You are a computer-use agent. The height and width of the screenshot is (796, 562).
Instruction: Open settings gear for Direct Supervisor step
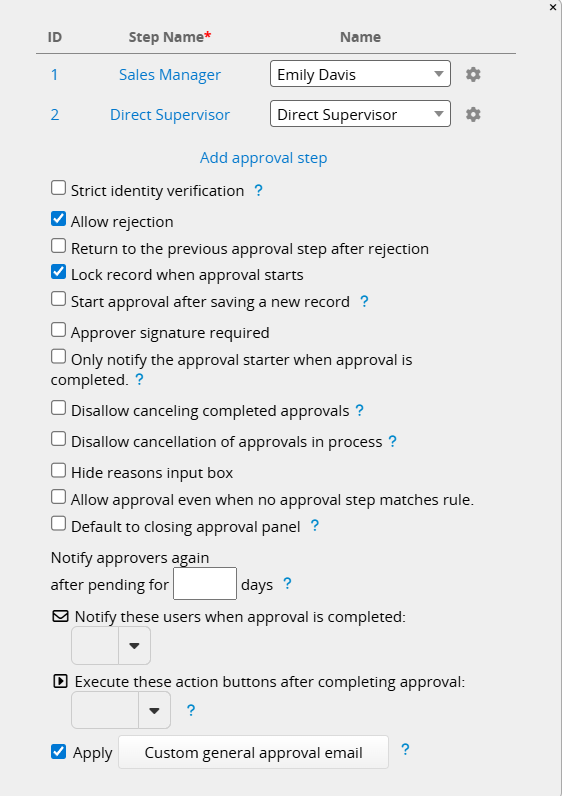[x=473, y=115]
